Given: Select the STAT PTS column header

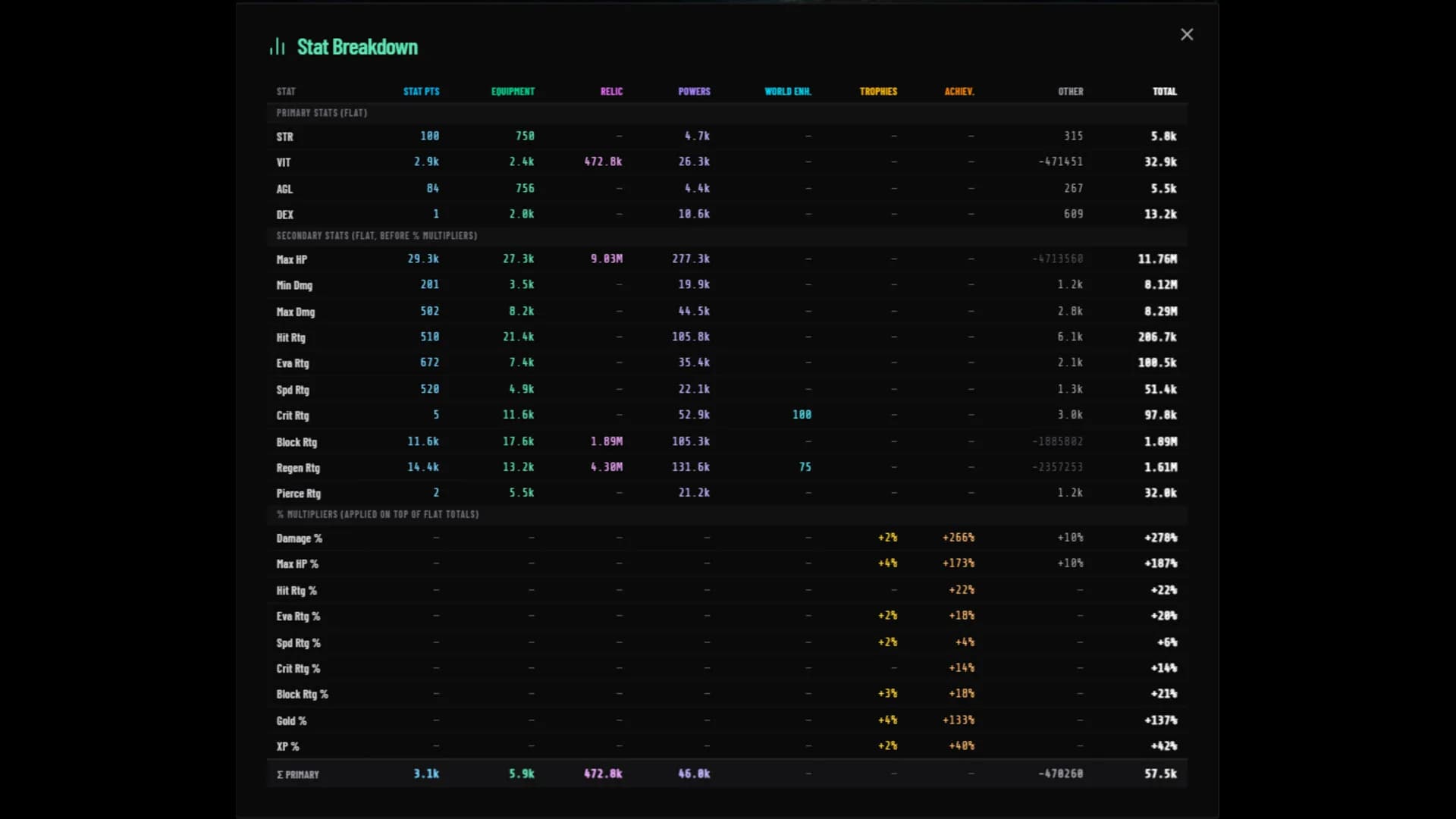Looking at the screenshot, I should (x=421, y=91).
